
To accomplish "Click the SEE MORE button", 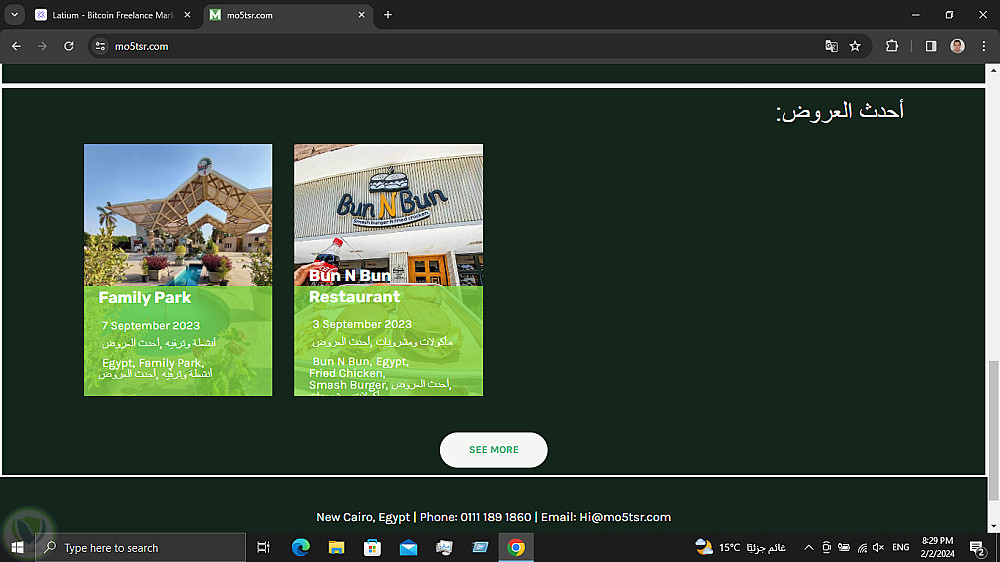I will point(494,450).
